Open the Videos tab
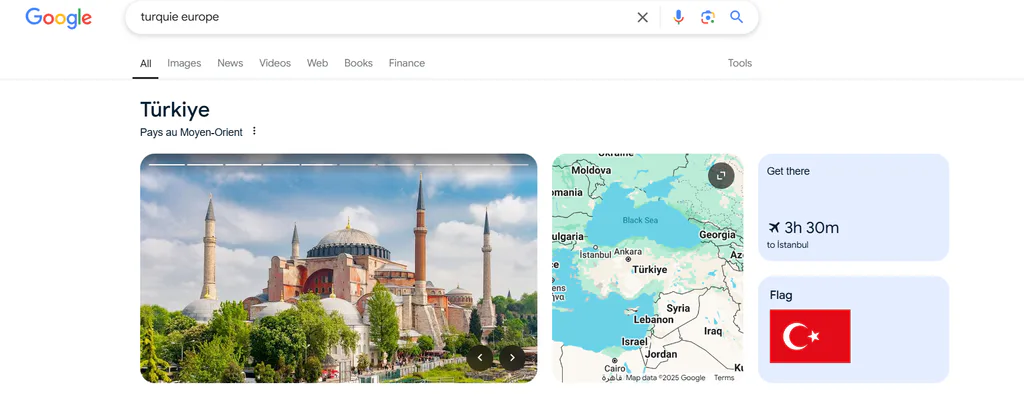The width and height of the screenshot is (1024, 399). [x=275, y=63]
